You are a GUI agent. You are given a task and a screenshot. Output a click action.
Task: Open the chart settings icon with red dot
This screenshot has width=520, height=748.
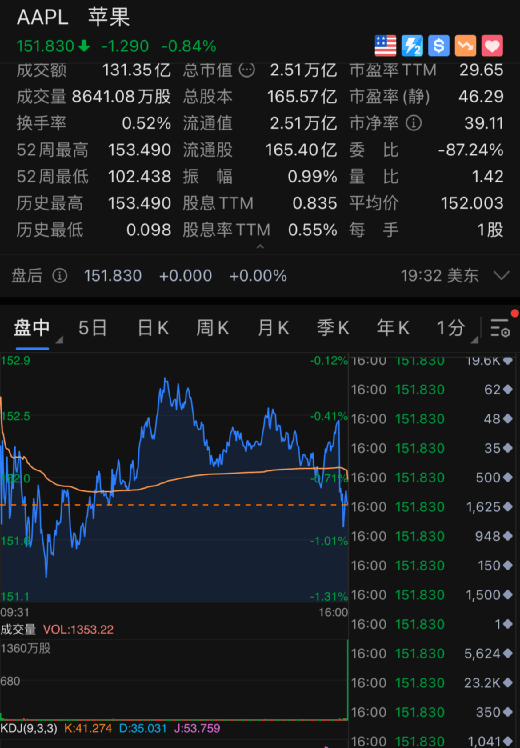[x=501, y=327]
